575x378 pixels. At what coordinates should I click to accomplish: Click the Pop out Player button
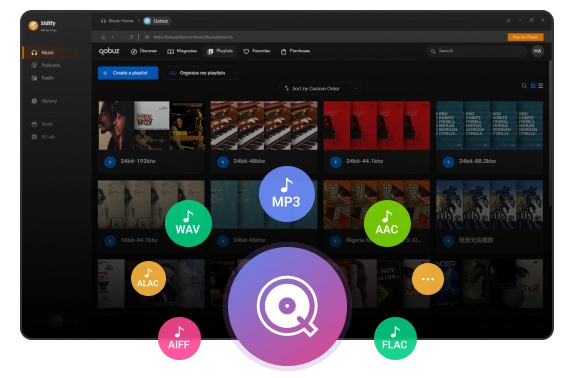(x=525, y=37)
